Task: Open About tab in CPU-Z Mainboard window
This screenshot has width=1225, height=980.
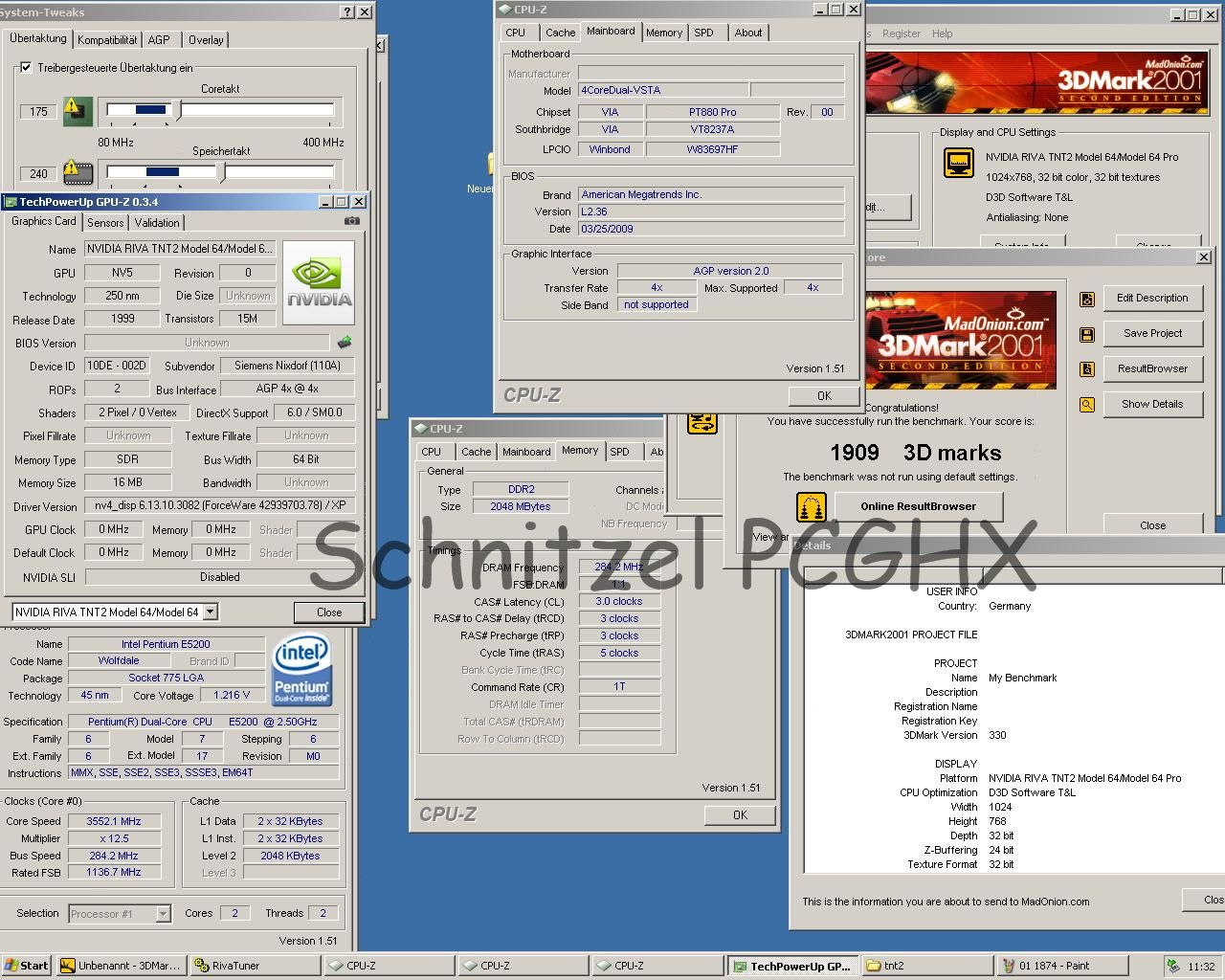Action: [748, 33]
